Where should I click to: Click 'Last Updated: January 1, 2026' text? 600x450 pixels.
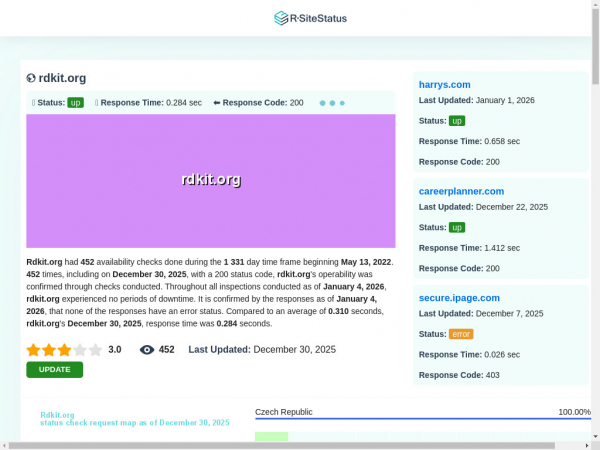click(477, 100)
